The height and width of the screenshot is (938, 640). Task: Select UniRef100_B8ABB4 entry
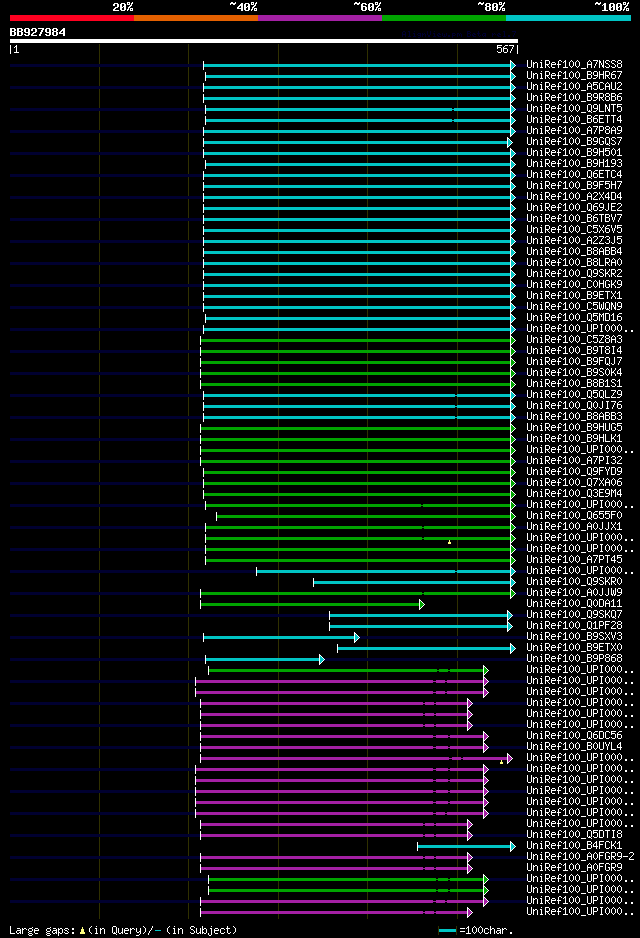coord(574,251)
